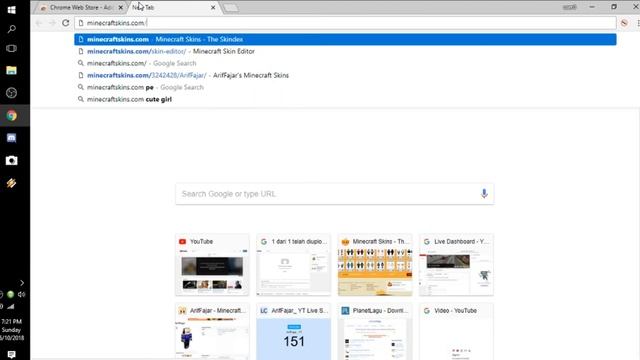Click the browser back arrow
Image resolution: width=640 pixels, height=360 pixels.
[x=39, y=23]
